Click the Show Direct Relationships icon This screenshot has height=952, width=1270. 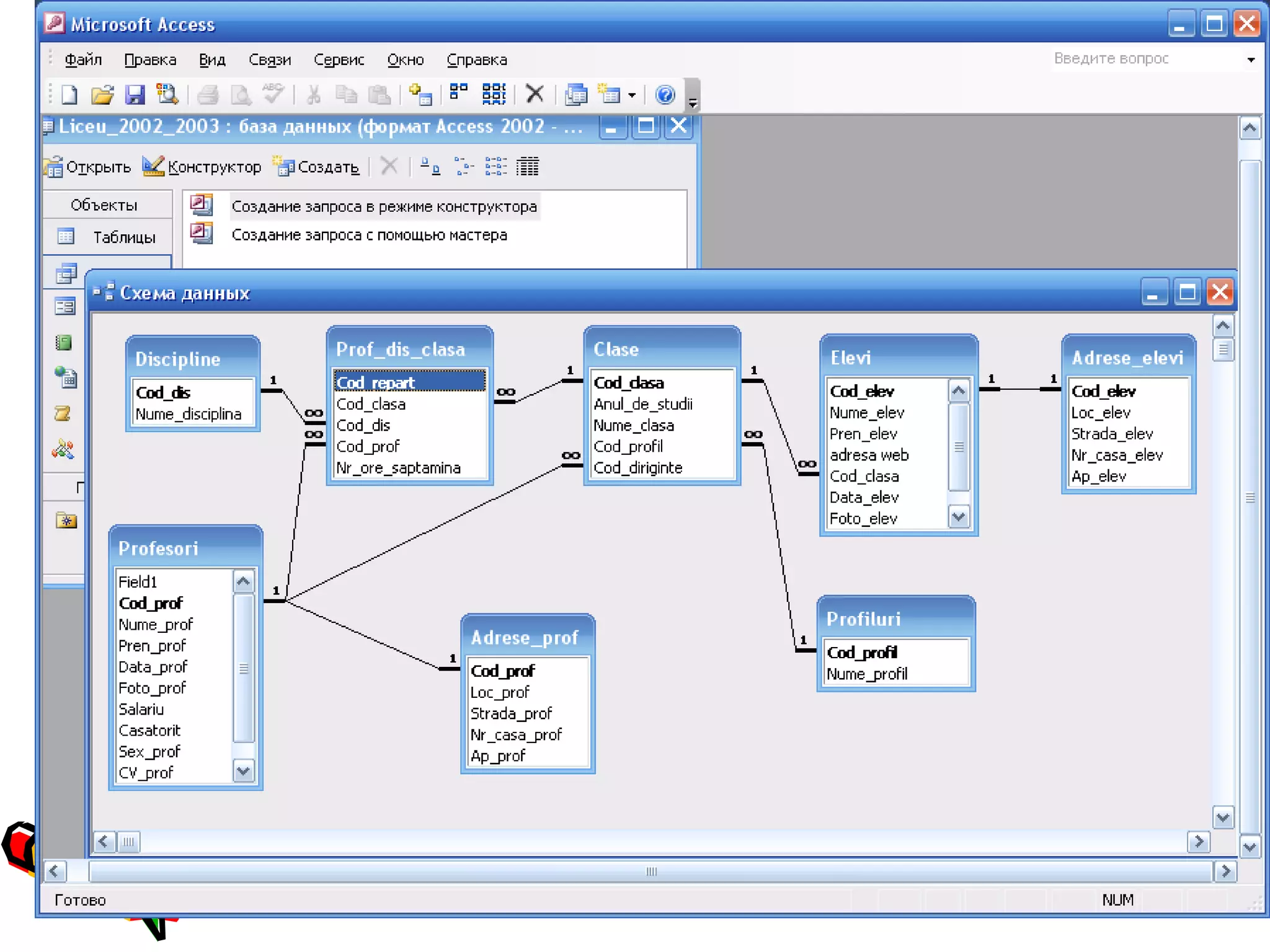click(458, 92)
